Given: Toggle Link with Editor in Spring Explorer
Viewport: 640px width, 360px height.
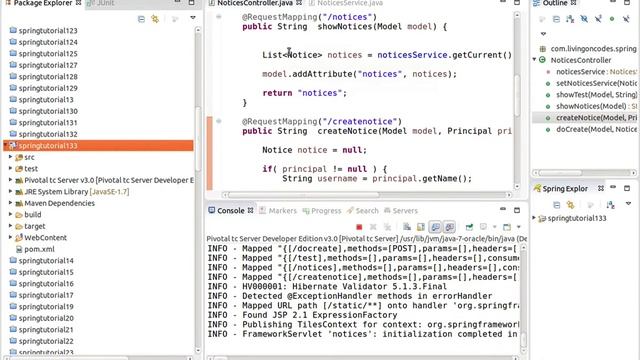Looking at the screenshot, I should point(570,204).
